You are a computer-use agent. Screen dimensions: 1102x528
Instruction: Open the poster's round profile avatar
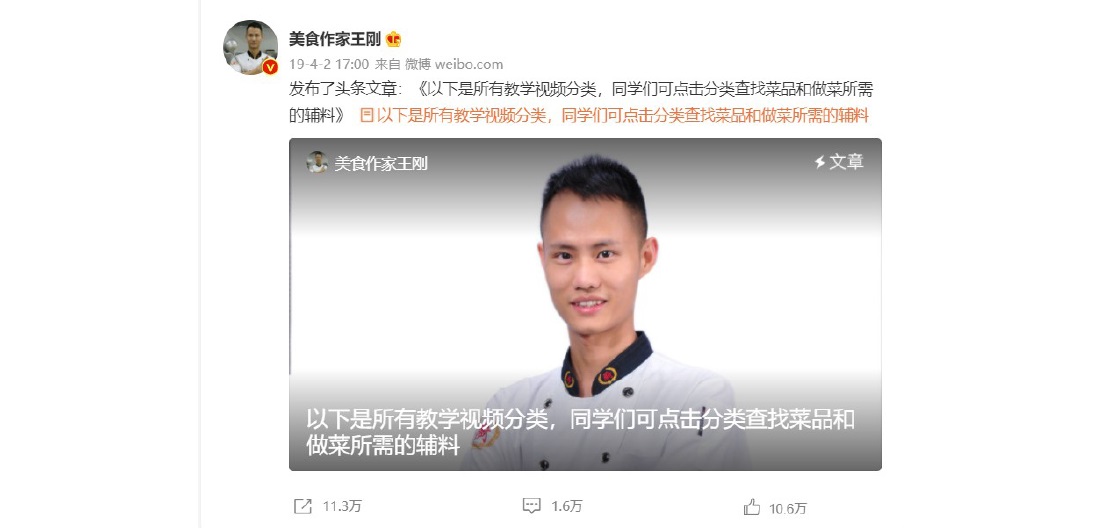pos(250,47)
